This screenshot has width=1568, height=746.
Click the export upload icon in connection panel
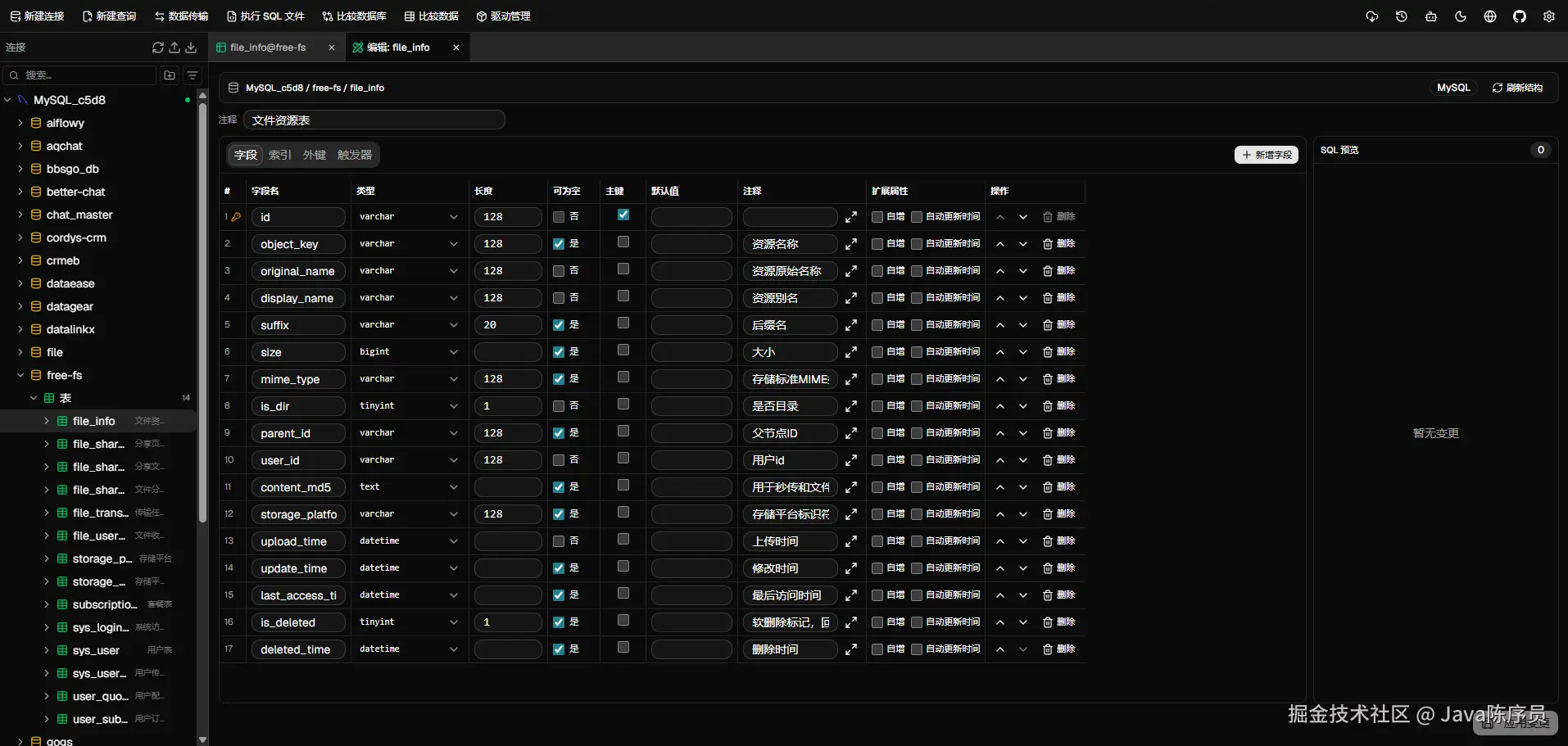[174, 47]
